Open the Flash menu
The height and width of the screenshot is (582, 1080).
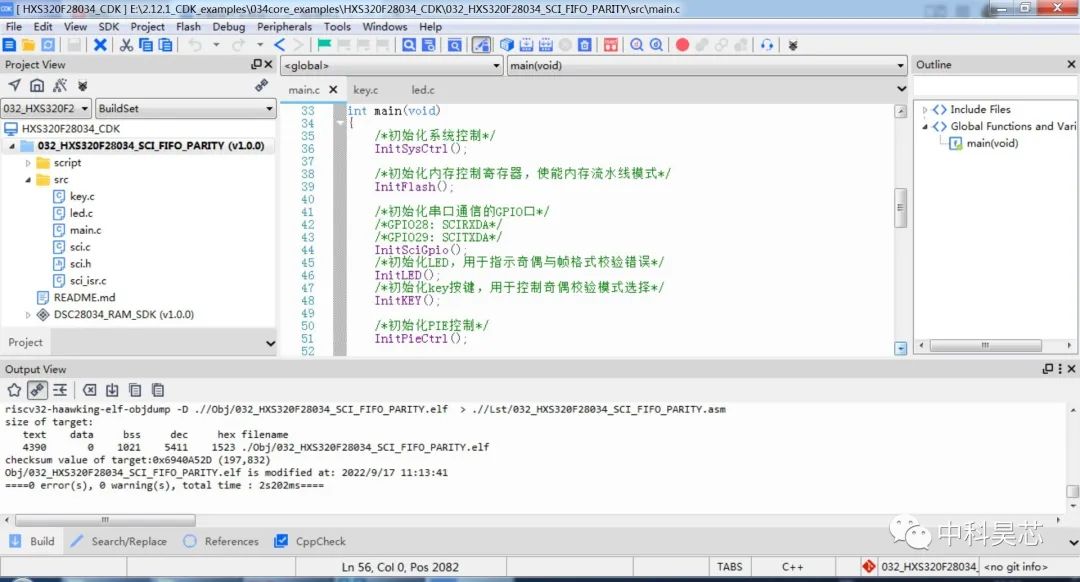189,27
